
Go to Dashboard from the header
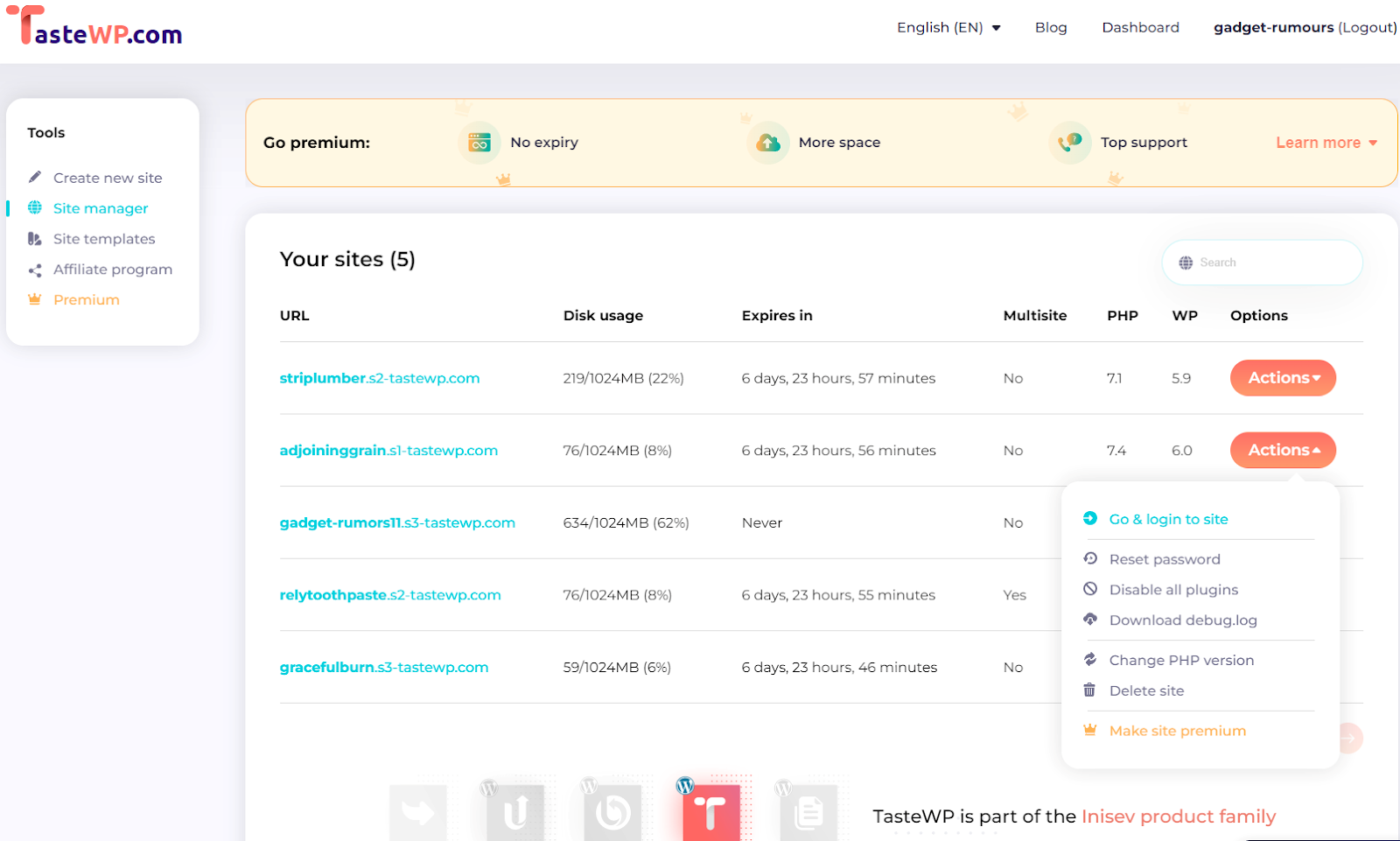(1140, 28)
